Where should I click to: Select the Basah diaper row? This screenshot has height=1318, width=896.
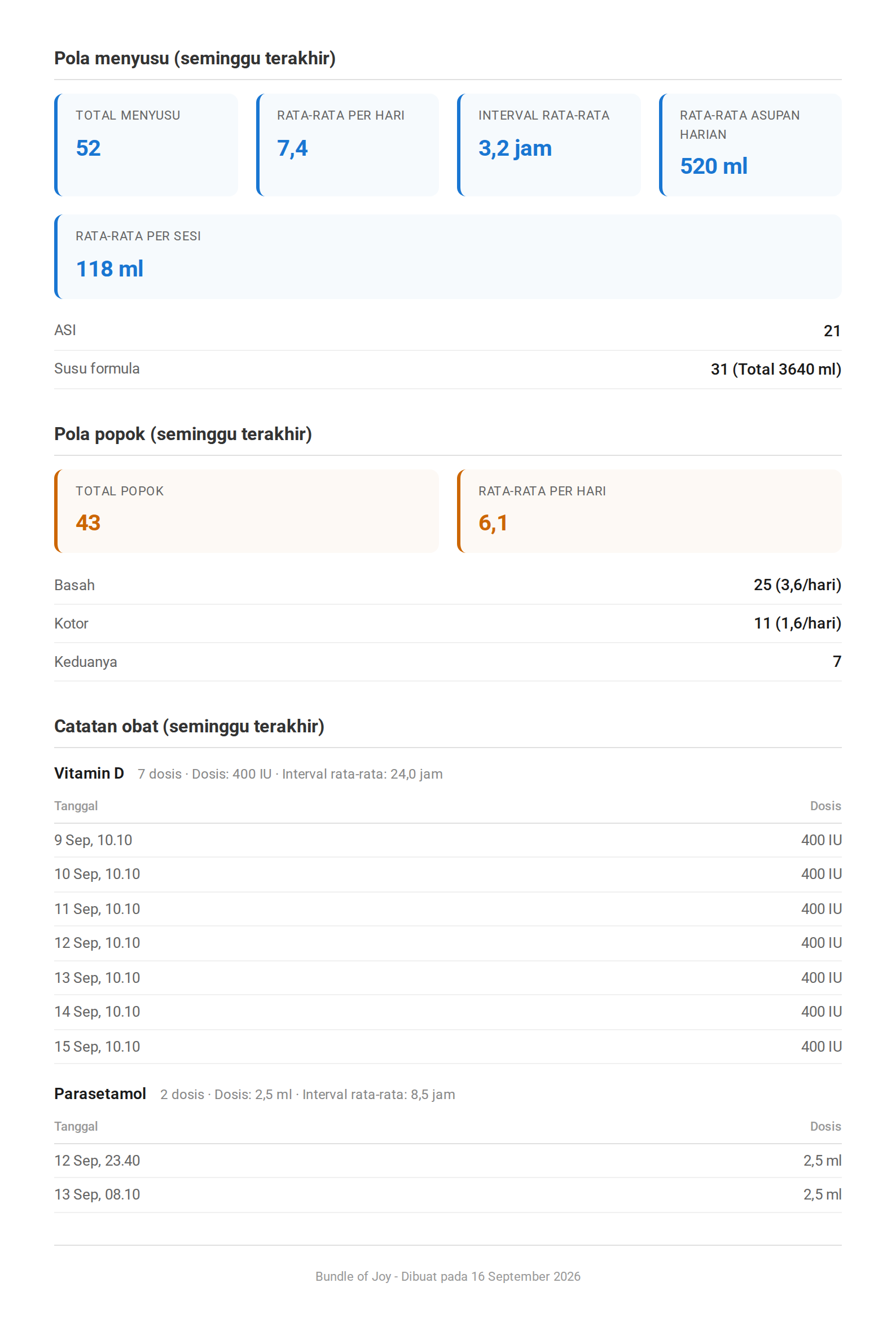coord(448,585)
